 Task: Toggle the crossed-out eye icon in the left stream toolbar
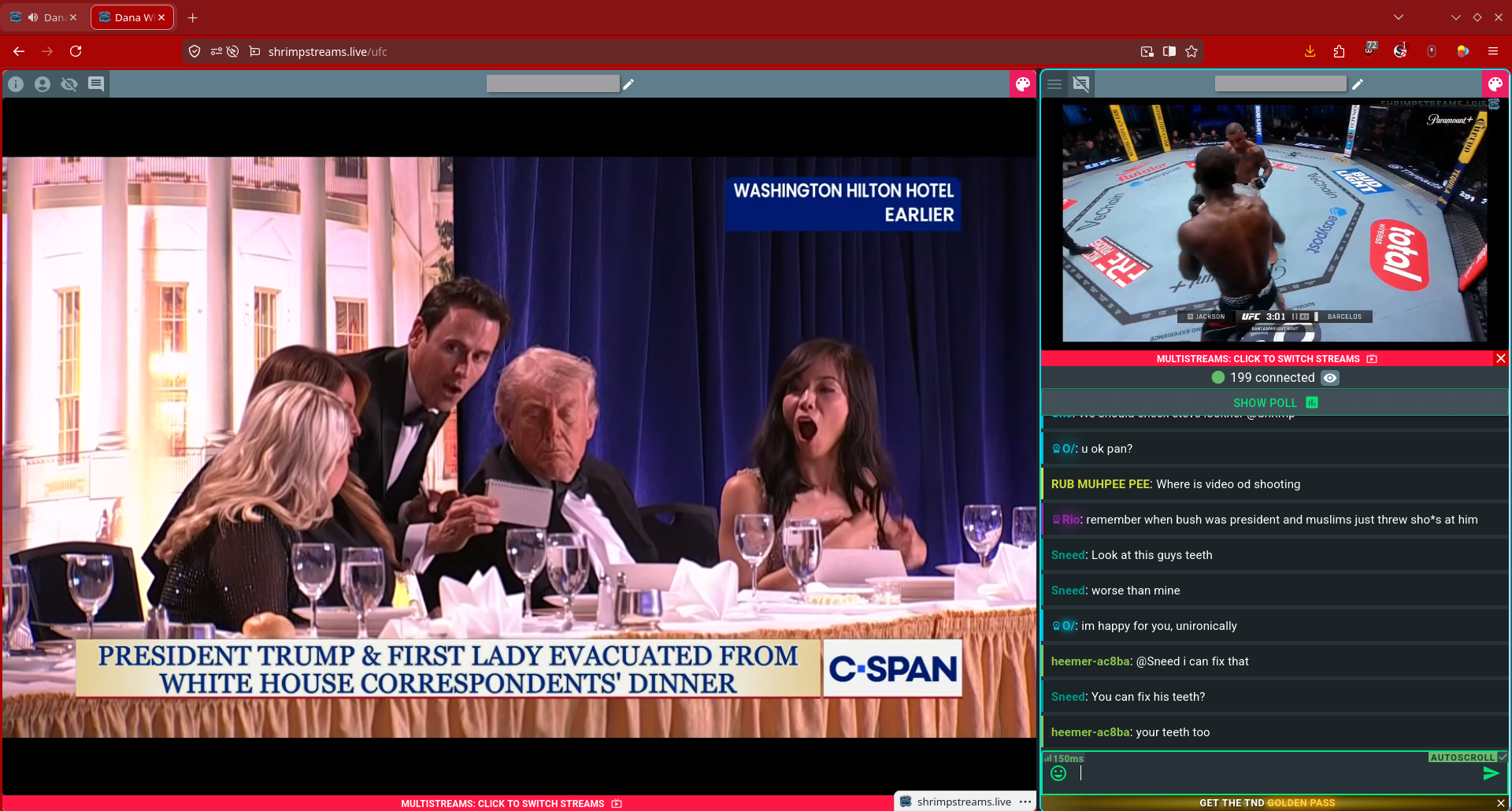point(69,84)
